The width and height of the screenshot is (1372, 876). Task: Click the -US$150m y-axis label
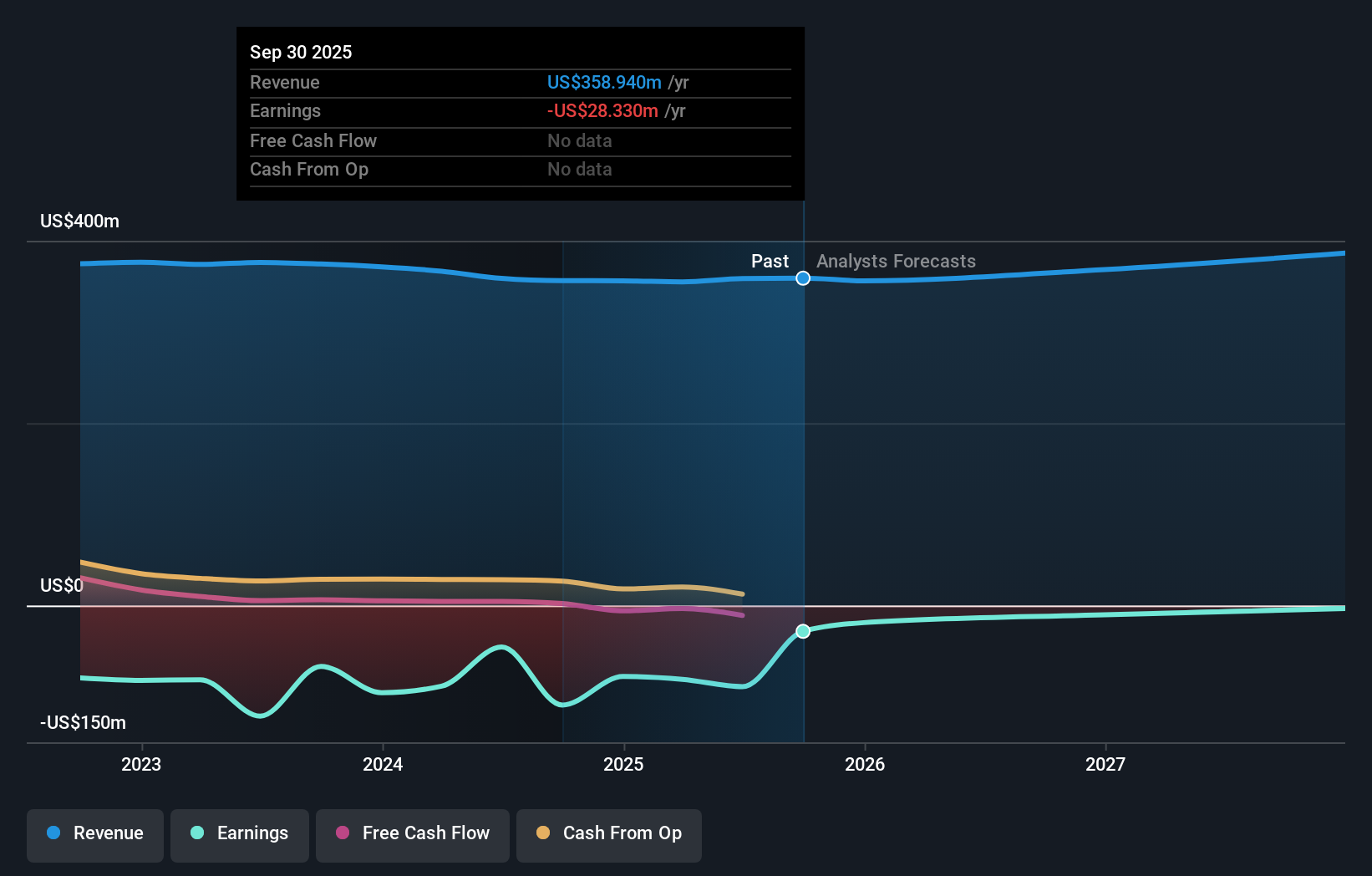84,722
